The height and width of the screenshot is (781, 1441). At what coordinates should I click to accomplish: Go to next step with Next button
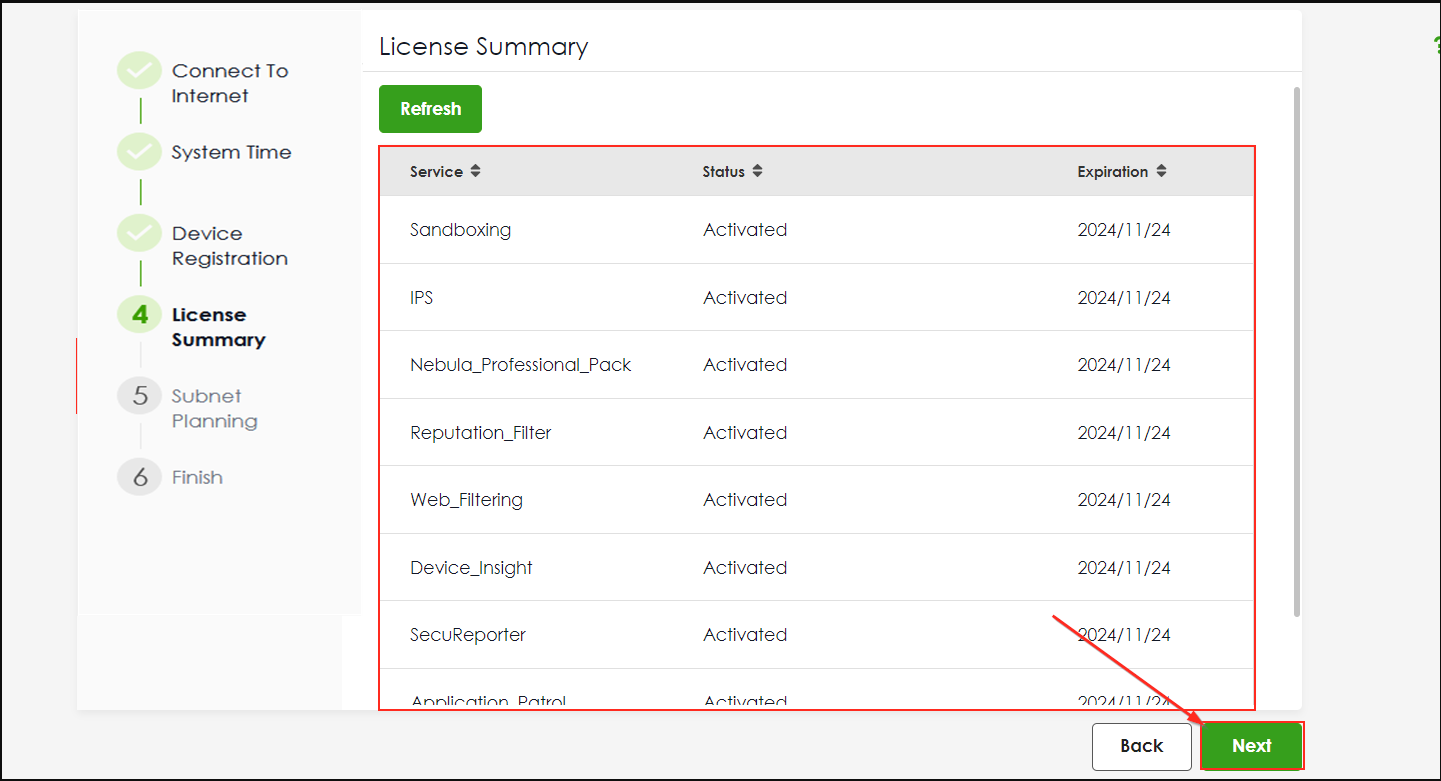pos(1251,746)
